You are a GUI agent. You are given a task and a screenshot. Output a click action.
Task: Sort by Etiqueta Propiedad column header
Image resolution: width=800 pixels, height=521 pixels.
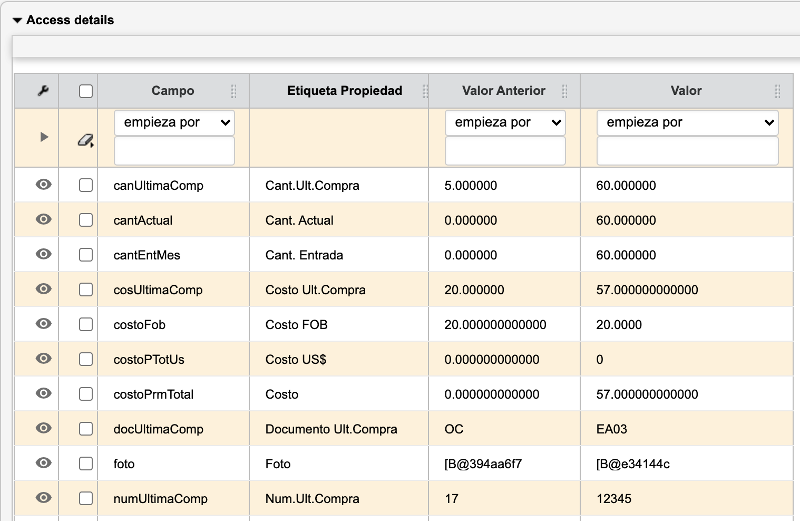344,91
